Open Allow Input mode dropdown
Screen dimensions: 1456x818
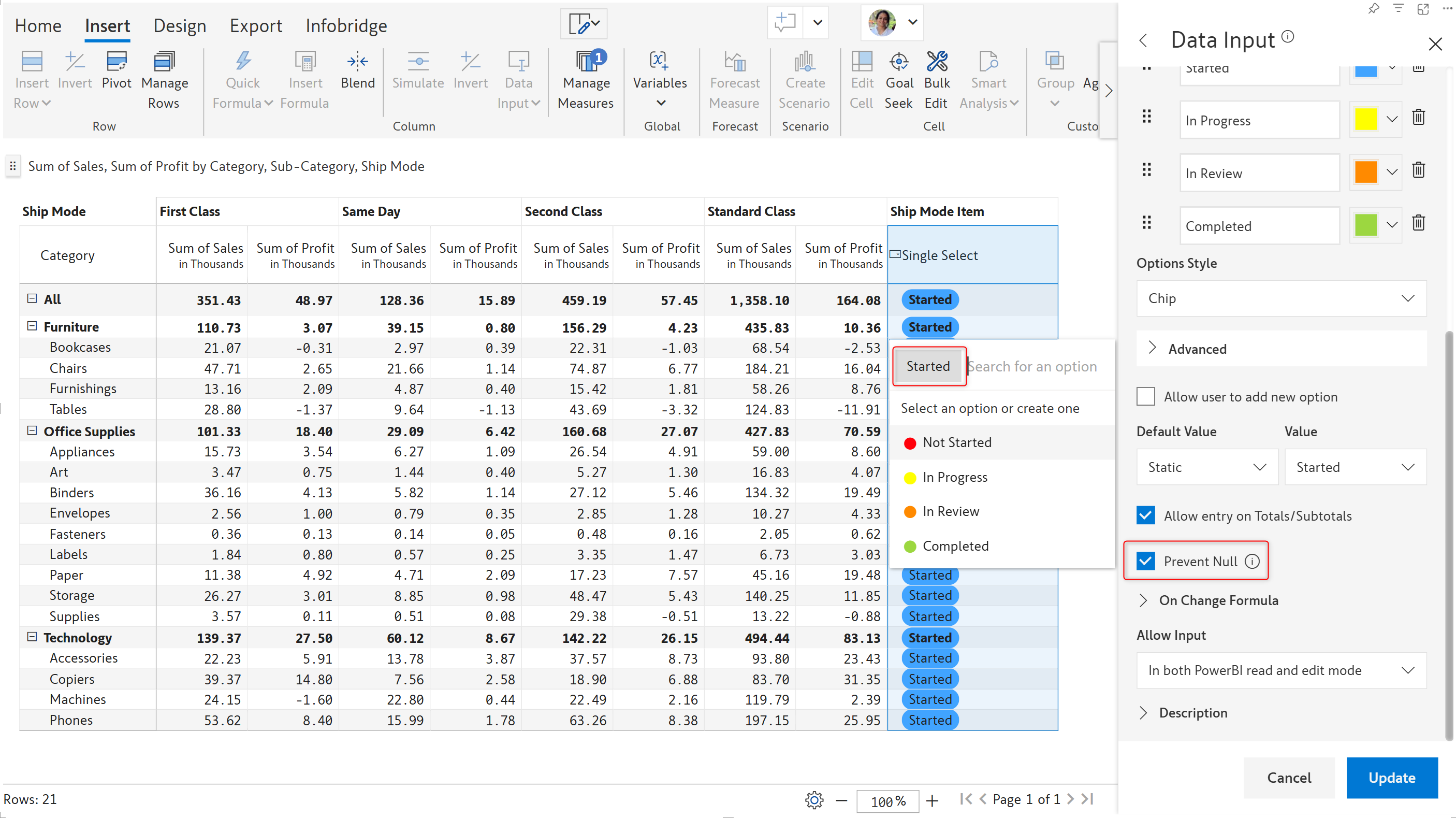[1281, 670]
